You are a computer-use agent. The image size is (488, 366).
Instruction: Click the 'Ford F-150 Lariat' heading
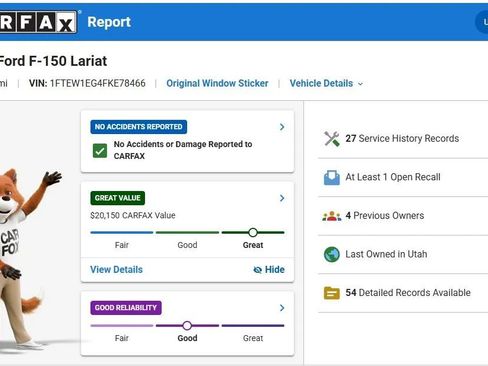click(53, 61)
